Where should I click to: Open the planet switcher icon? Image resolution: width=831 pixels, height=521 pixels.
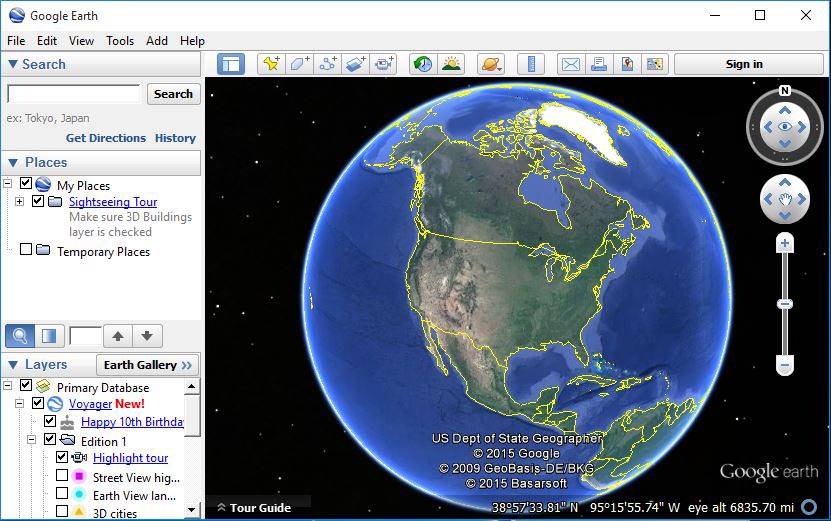491,64
